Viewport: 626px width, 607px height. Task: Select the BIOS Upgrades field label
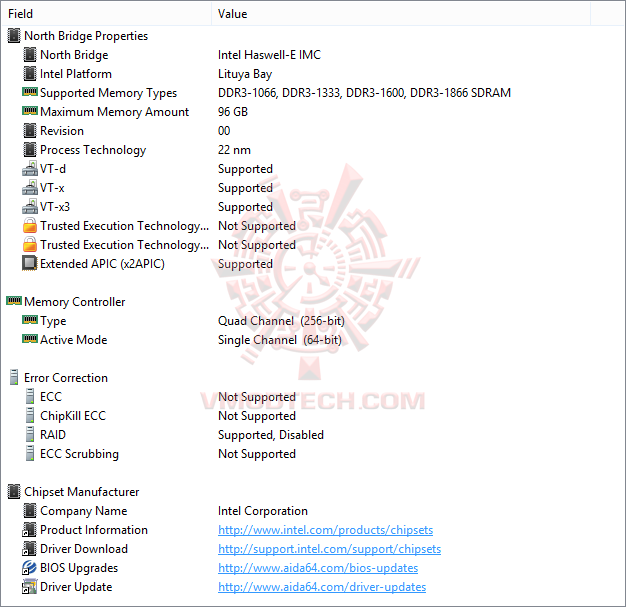tap(79, 568)
